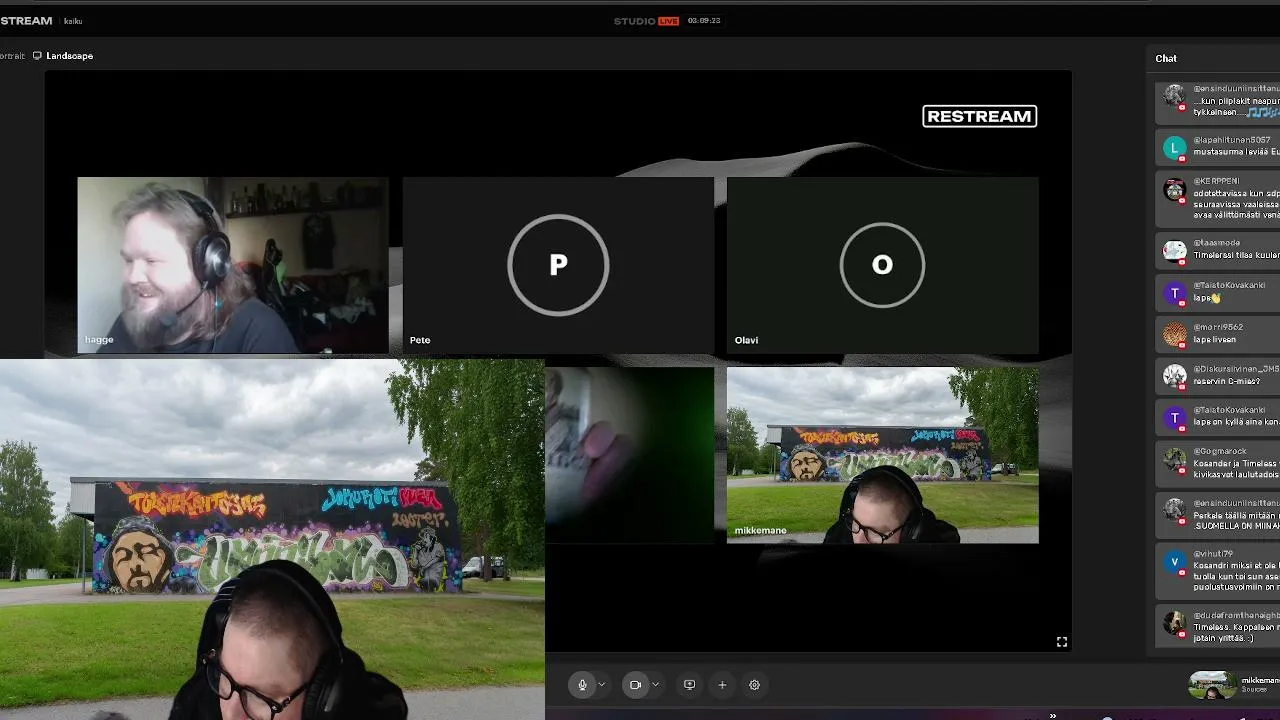Click @lapehiltunen5057's teal L avatar

pos(1175,148)
